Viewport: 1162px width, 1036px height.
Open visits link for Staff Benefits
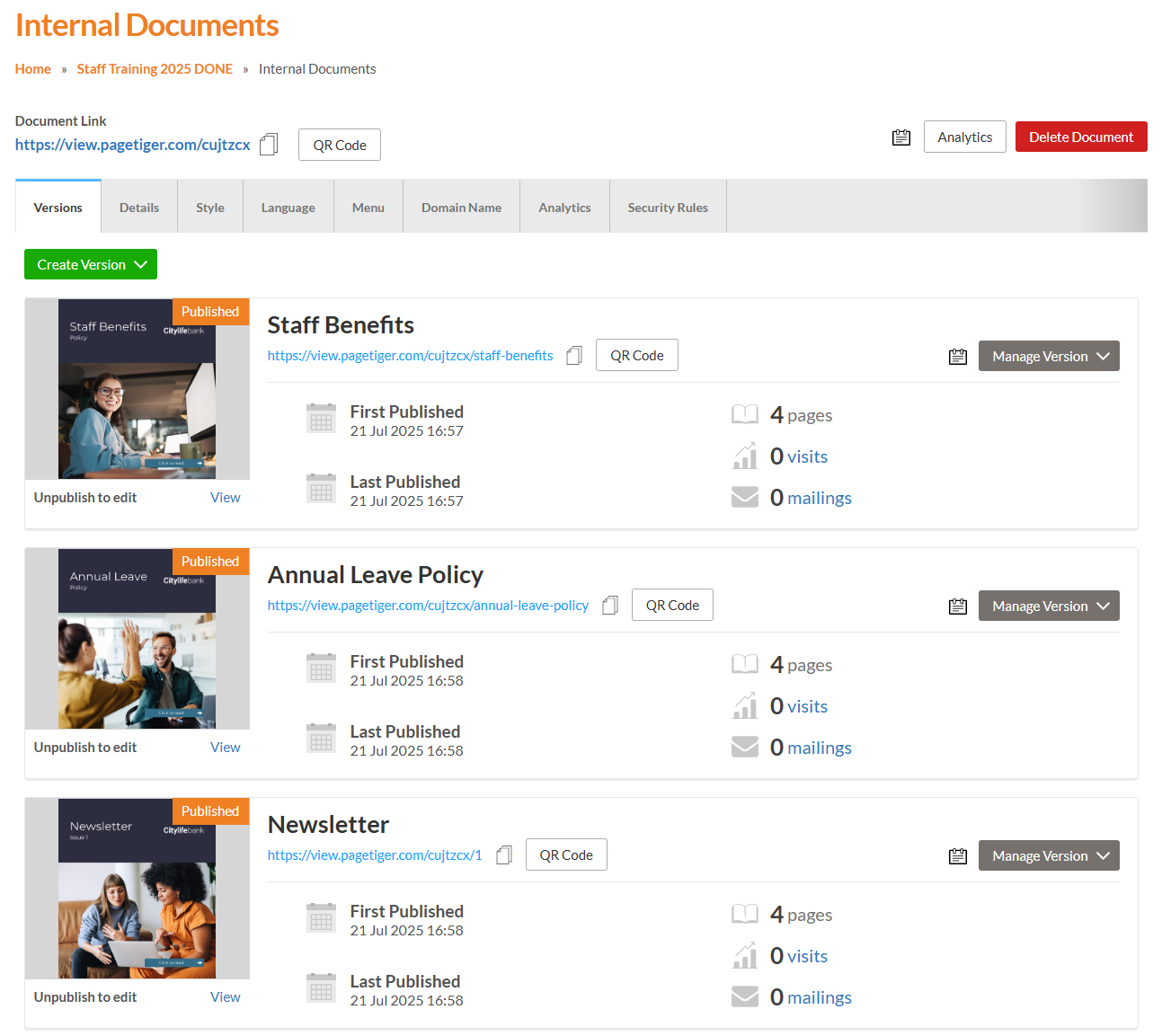807,457
